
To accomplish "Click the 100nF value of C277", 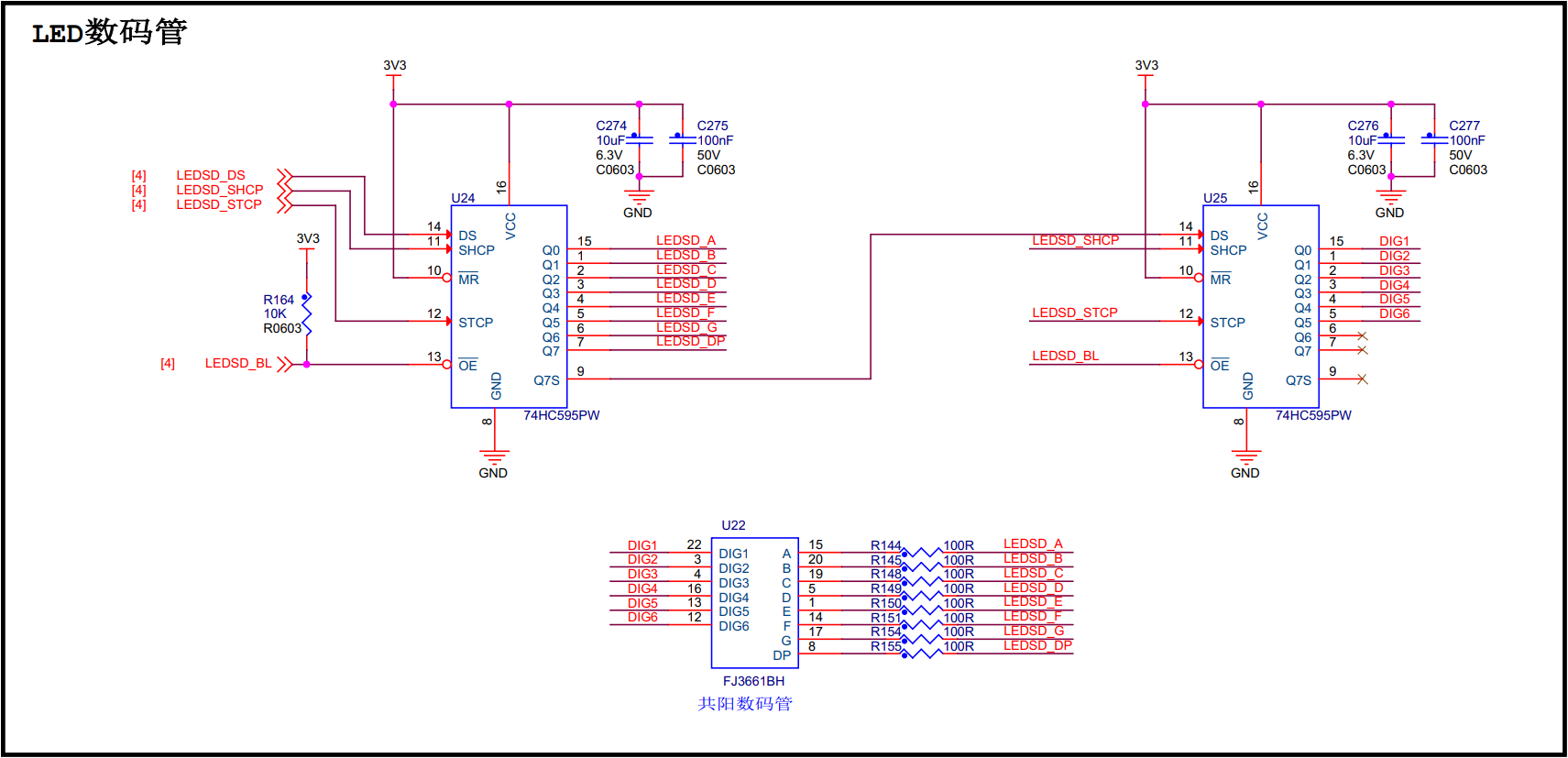I will 1467,140.
